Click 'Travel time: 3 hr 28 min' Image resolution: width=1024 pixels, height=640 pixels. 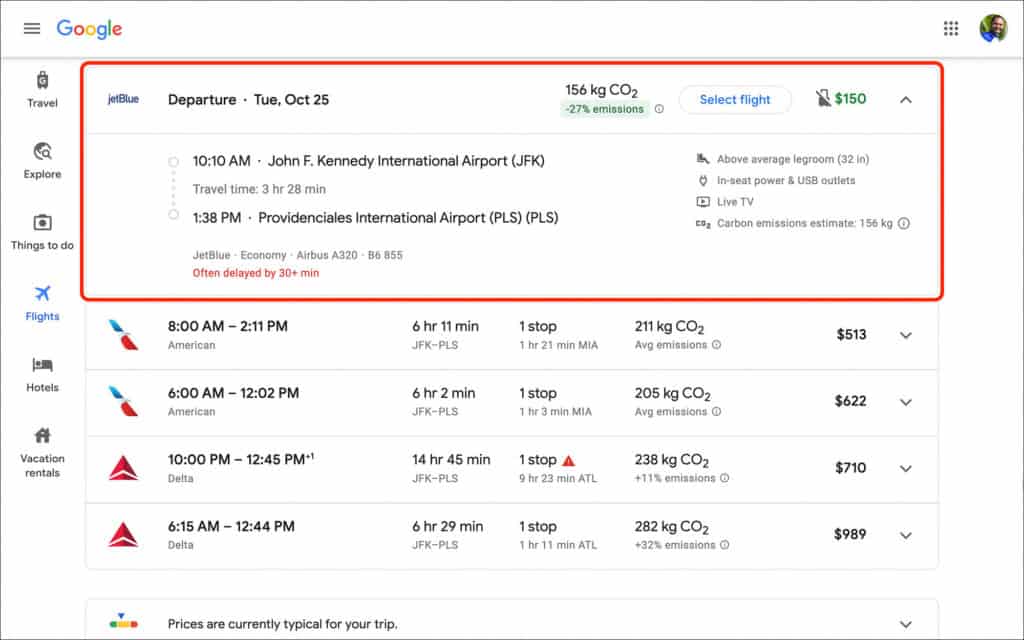coord(259,189)
